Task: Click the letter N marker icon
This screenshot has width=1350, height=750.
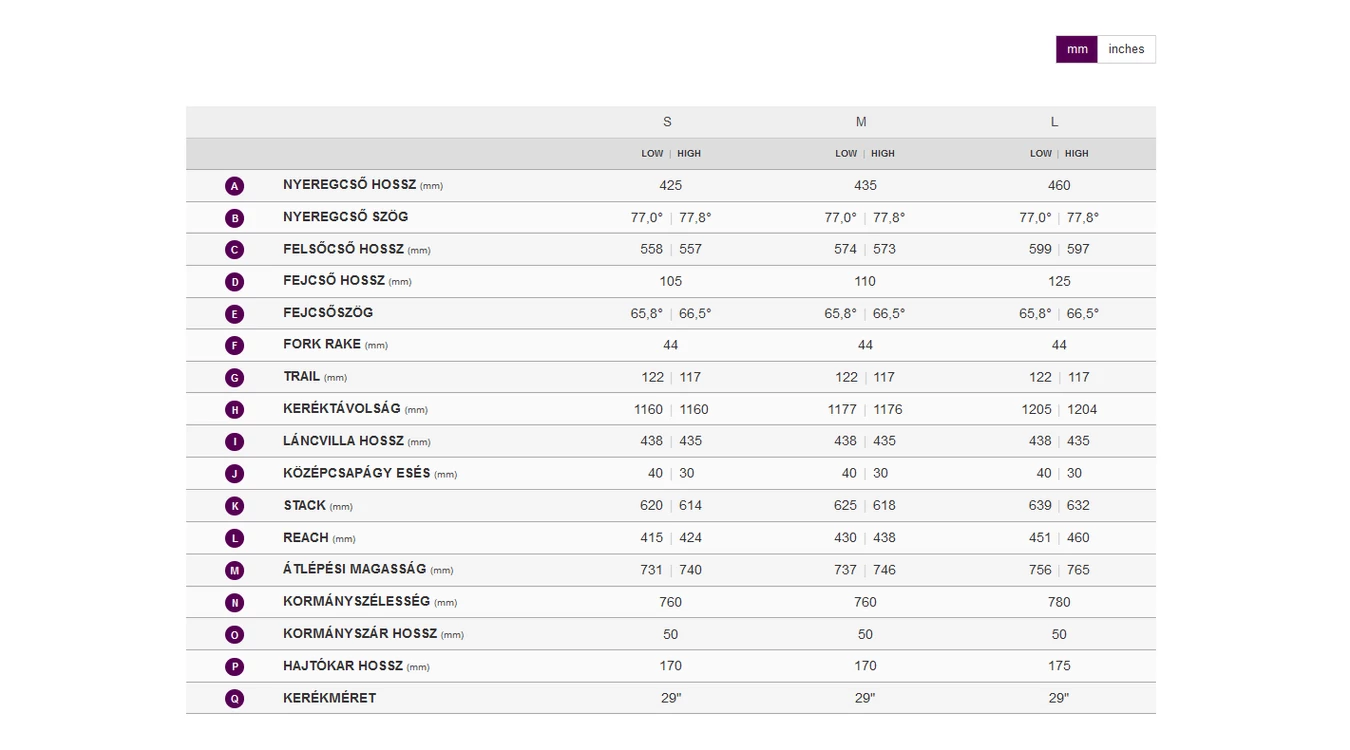Action: click(x=234, y=603)
